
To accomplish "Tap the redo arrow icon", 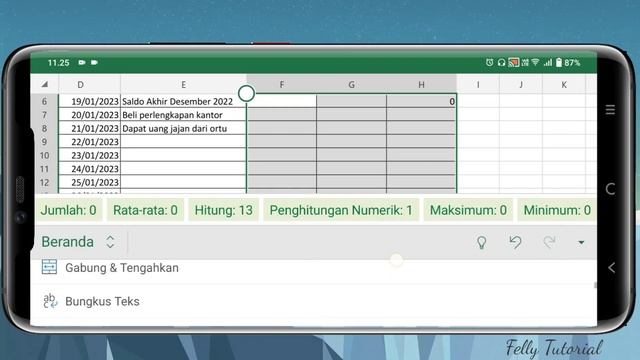I will point(549,242).
